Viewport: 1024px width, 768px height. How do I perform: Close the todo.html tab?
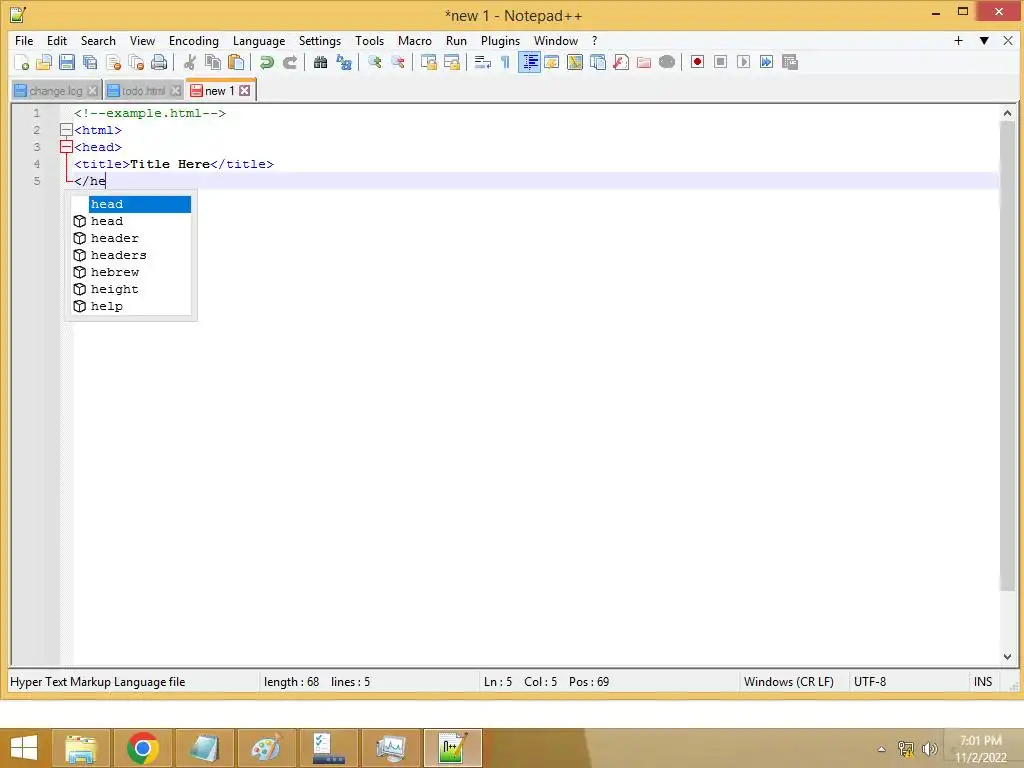pyautogui.click(x=175, y=91)
